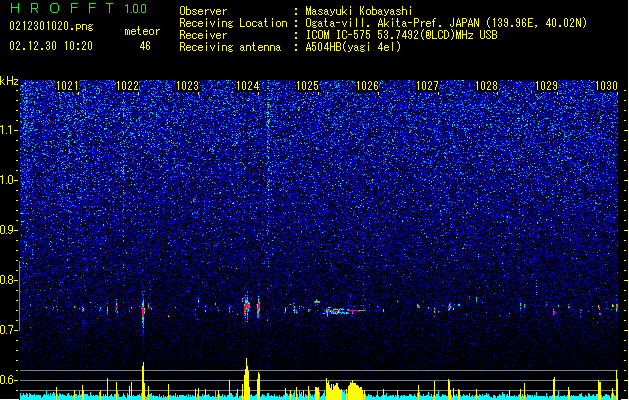This screenshot has height=400, width=629.
Task: Click the 1025 time marker
Action: pos(307,86)
